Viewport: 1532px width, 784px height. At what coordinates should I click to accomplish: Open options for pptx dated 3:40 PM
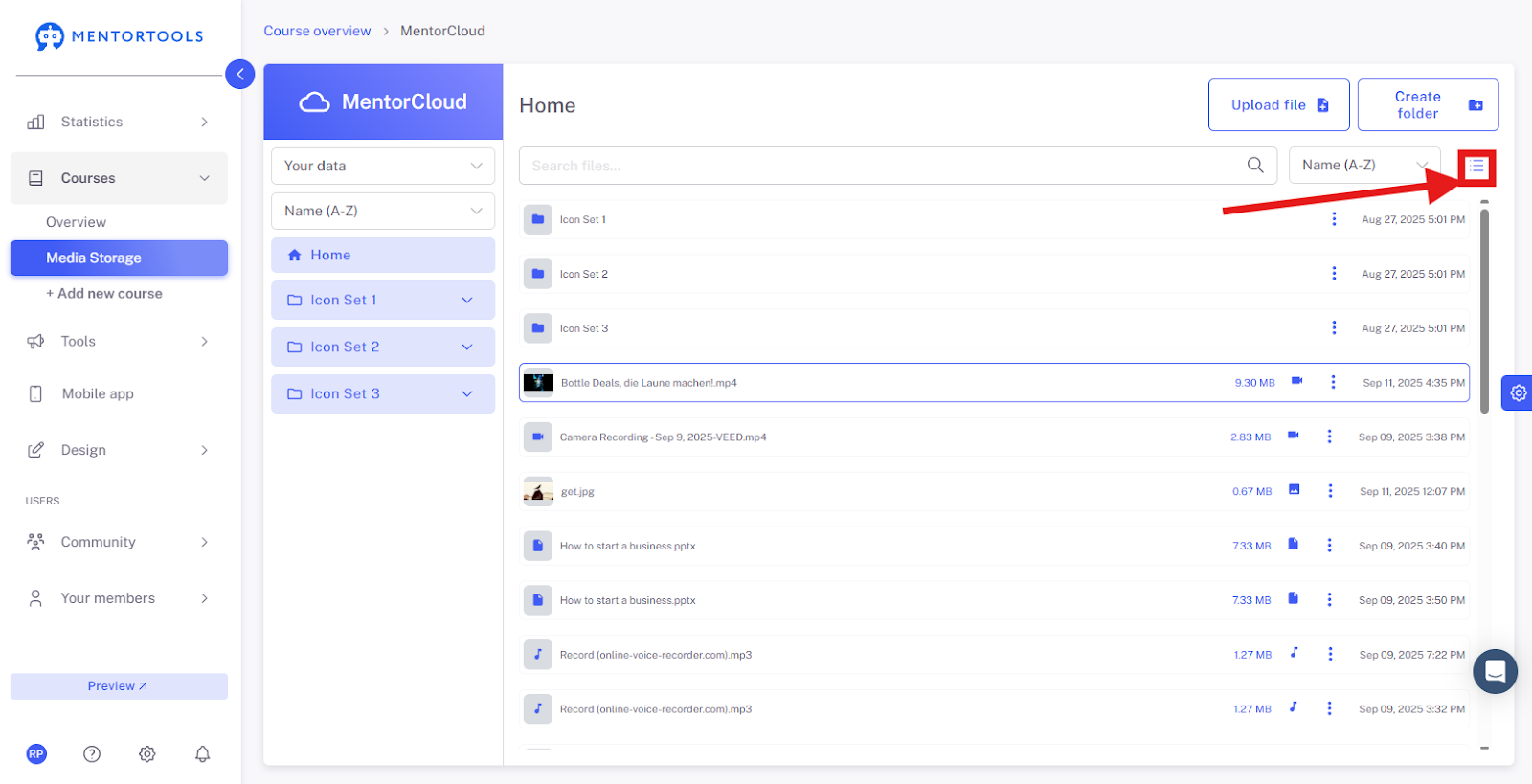(1329, 547)
